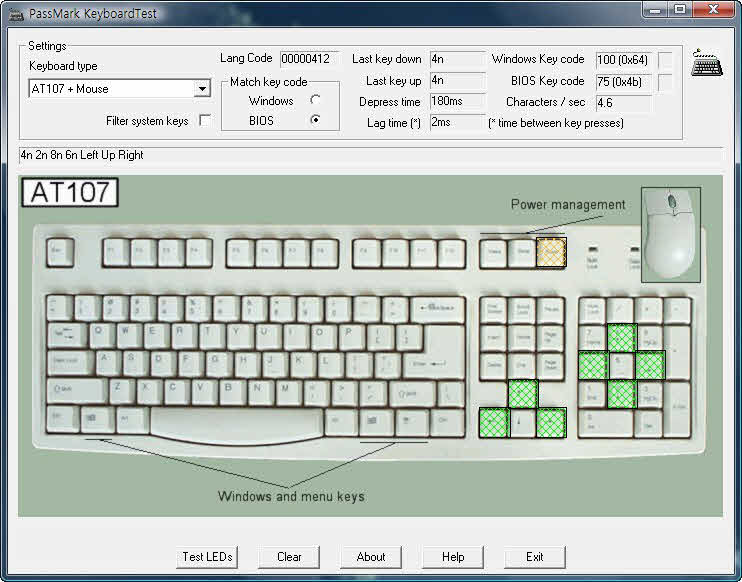The height and width of the screenshot is (582, 742).
Task: Open Help
Action: click(453, 557)
